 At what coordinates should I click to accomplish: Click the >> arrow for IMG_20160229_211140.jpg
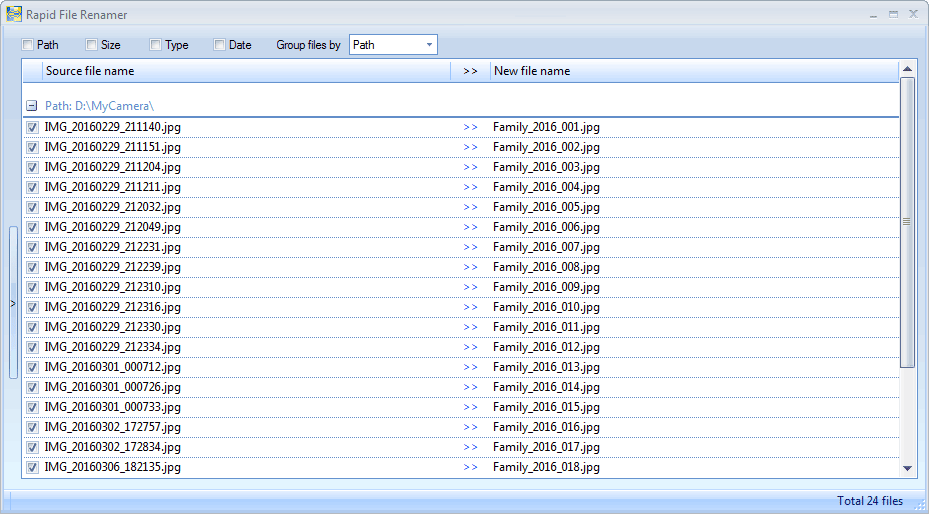click(470, 127)
